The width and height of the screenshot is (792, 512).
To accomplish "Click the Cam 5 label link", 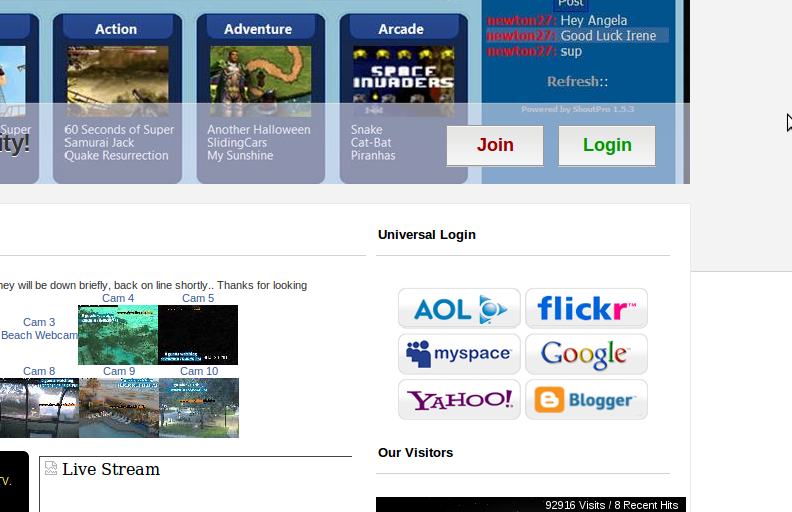I will 198,298.
